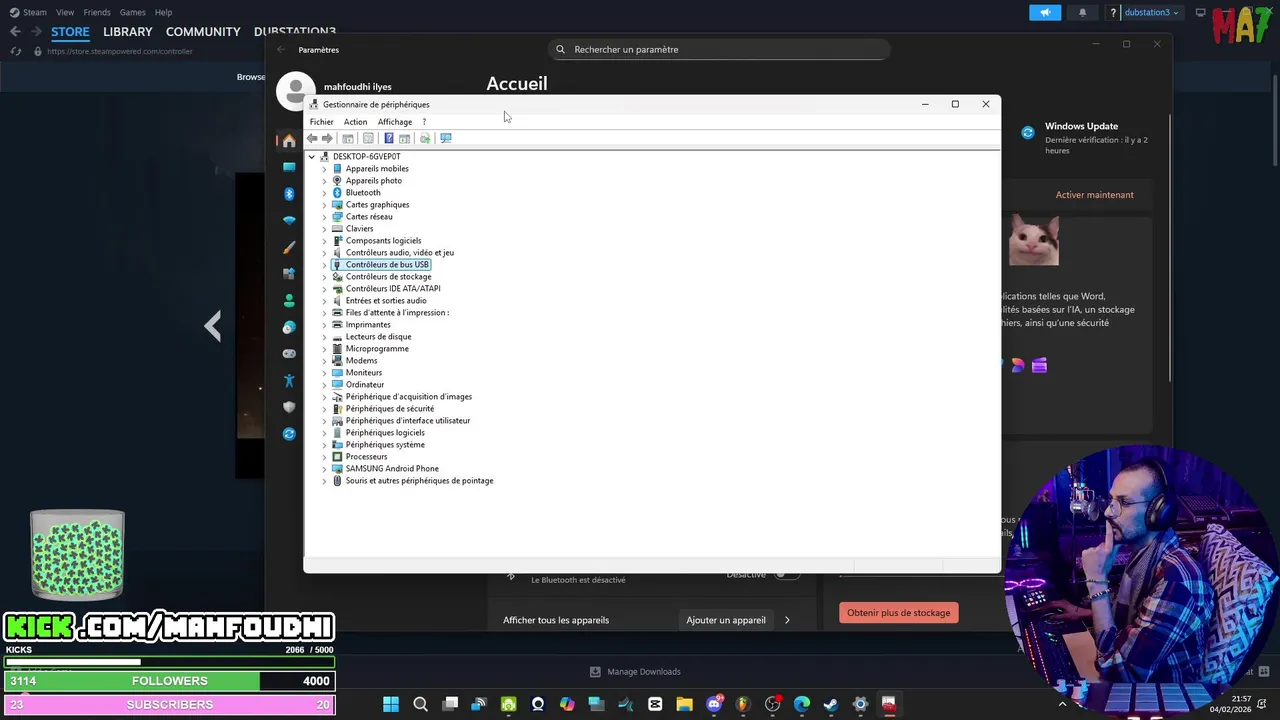Open Accessibility icon in Settings sidebar
The width and height of the screenshot is (1280, 720).
tap(289, 380)
